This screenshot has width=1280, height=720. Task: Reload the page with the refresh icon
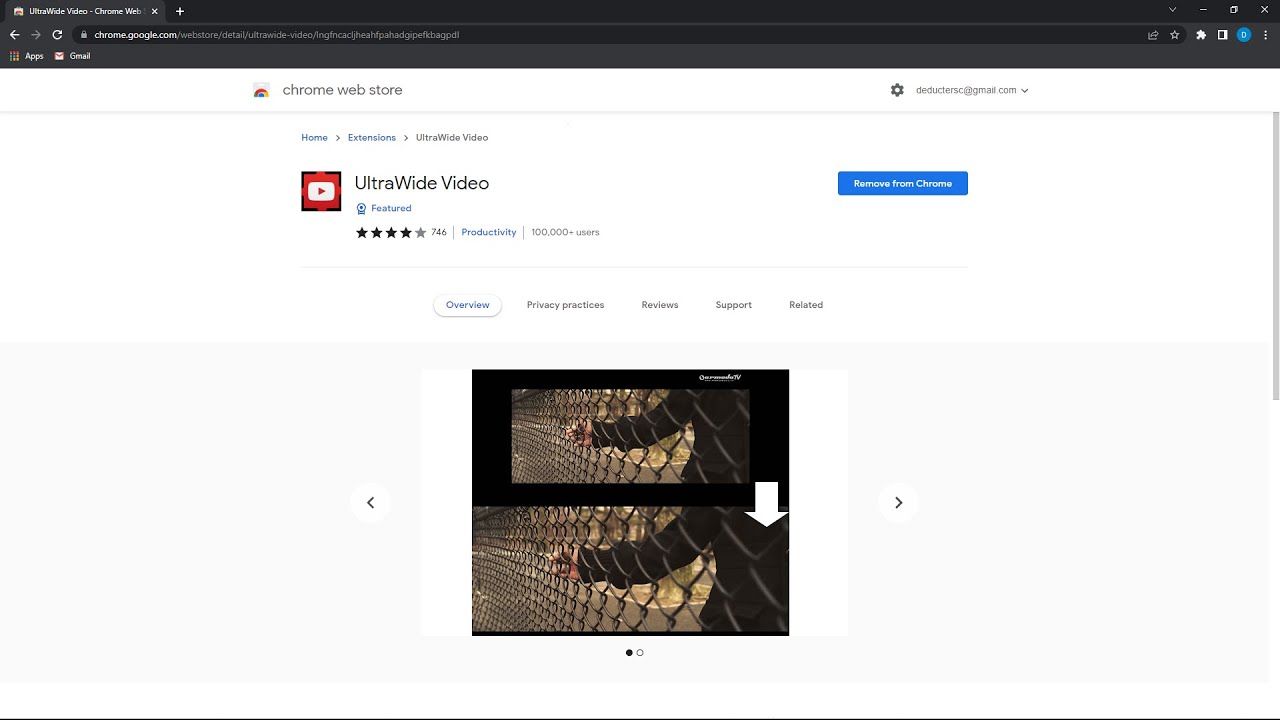[57, 34]
